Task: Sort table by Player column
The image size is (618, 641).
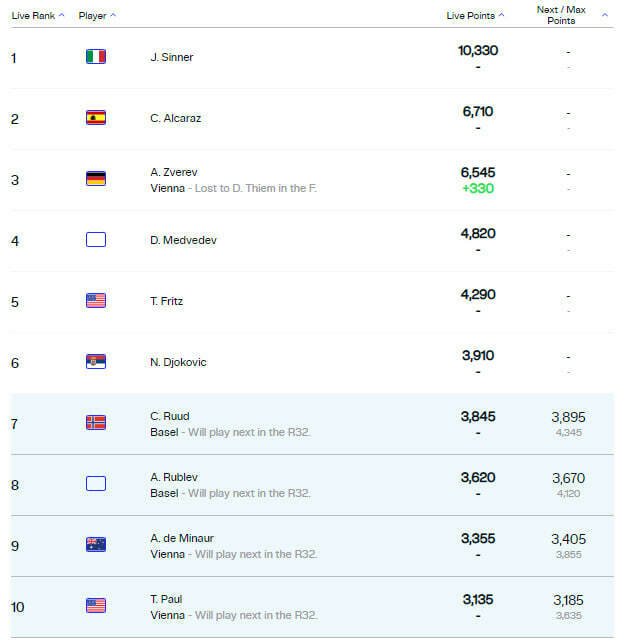Action: 97,16
